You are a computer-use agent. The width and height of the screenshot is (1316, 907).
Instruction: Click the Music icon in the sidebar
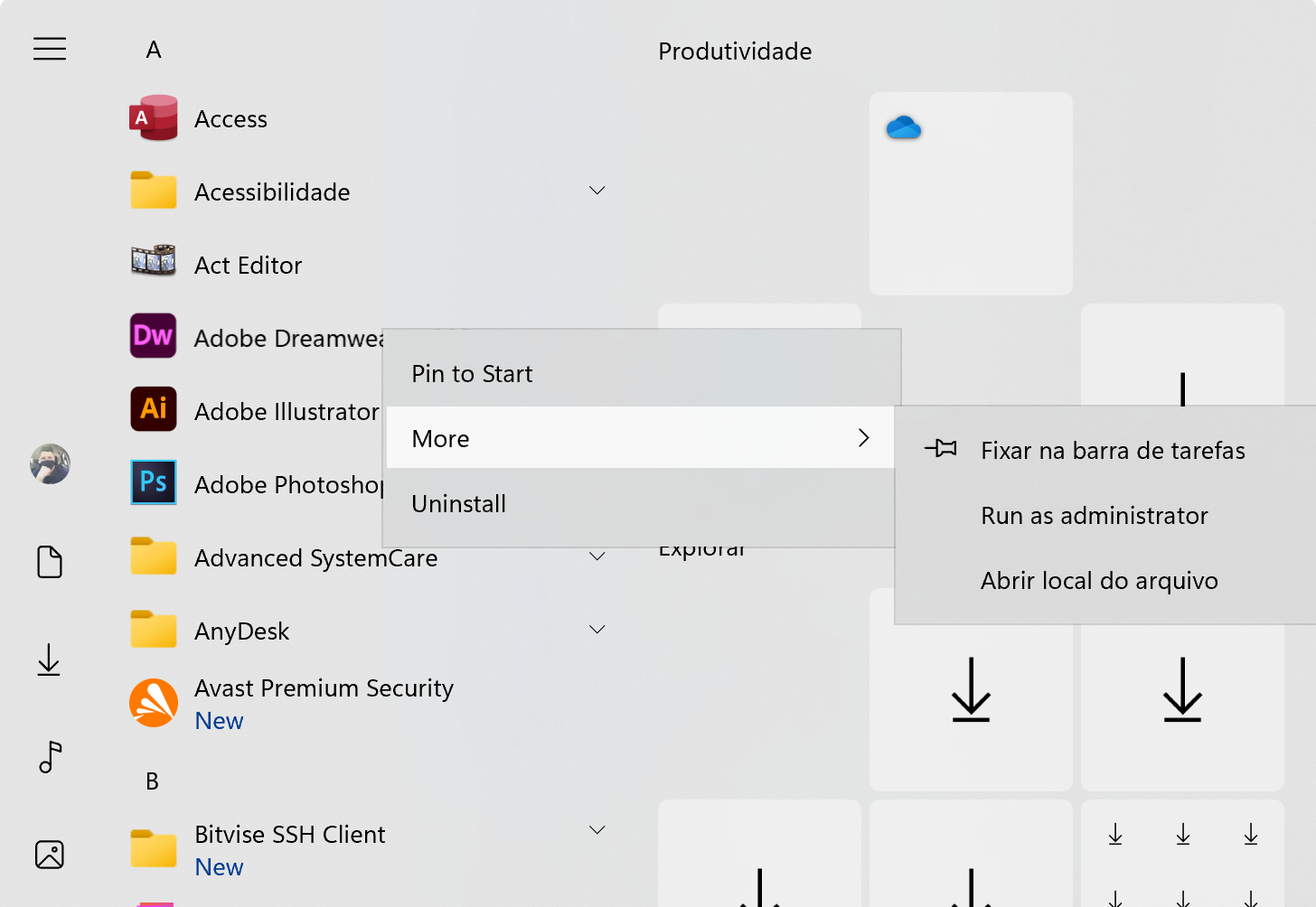tap(50, 759)
